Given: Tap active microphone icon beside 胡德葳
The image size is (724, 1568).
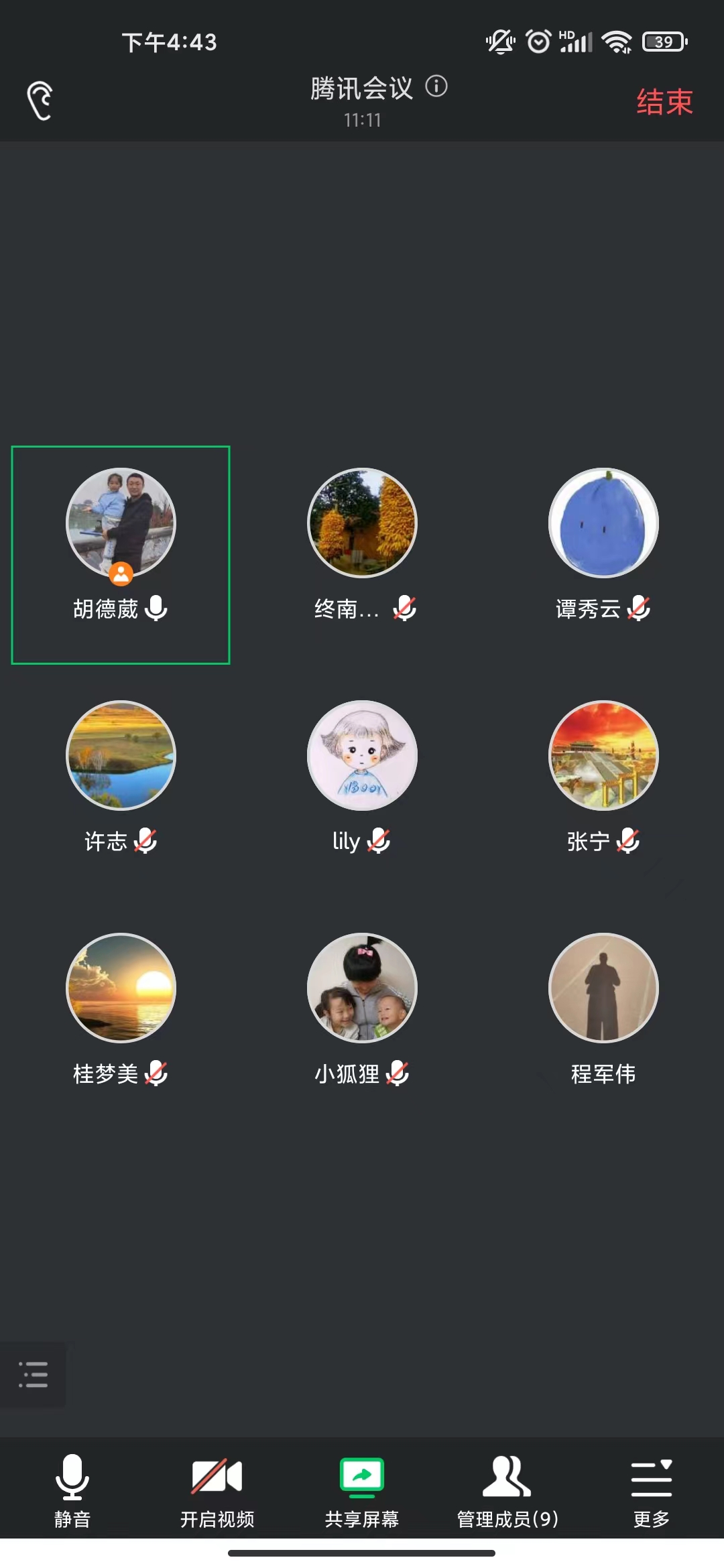Looking at the screenshot, I should (156, 608).
